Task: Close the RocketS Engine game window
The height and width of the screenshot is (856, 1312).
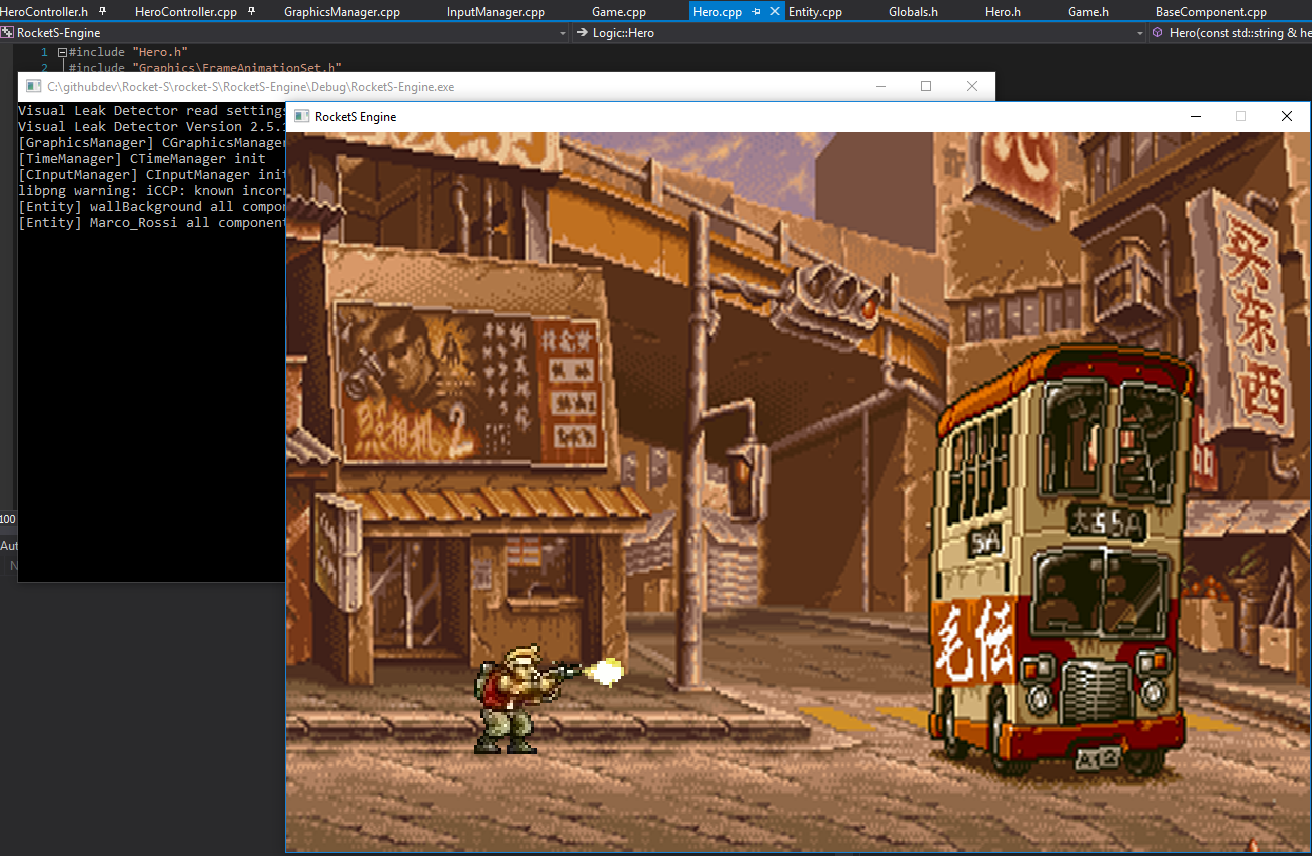Action: pos(1287,117)
